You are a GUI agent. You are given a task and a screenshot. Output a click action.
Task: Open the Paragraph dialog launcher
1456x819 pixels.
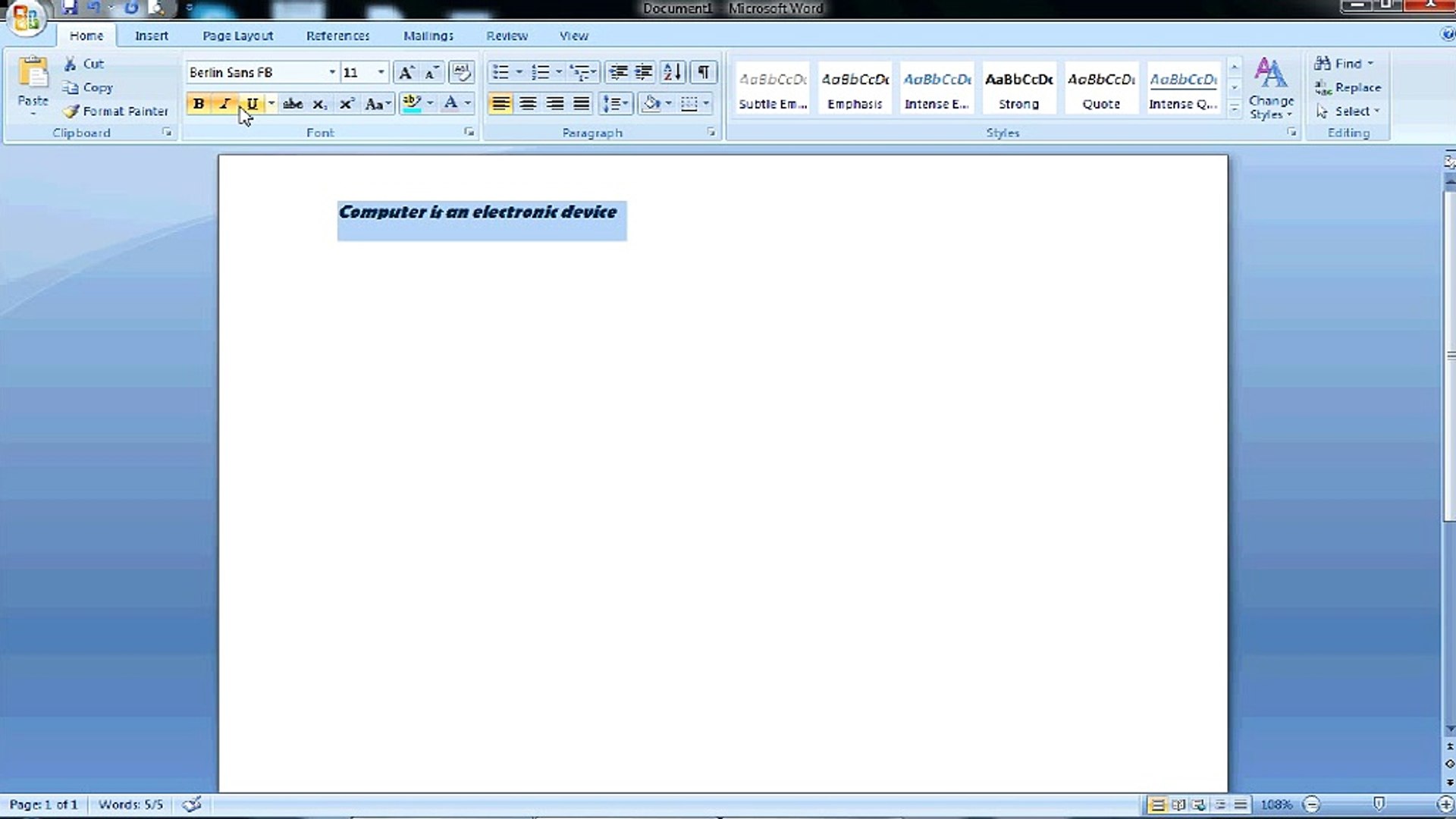(x=711, y=132)
